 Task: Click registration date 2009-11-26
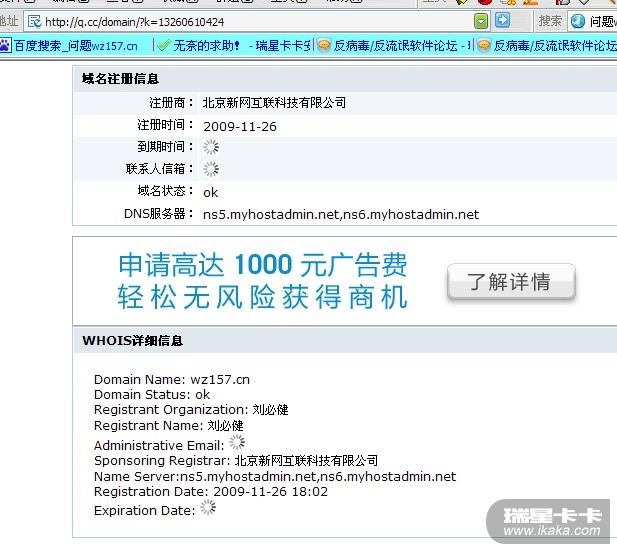[x=240, y=126]
